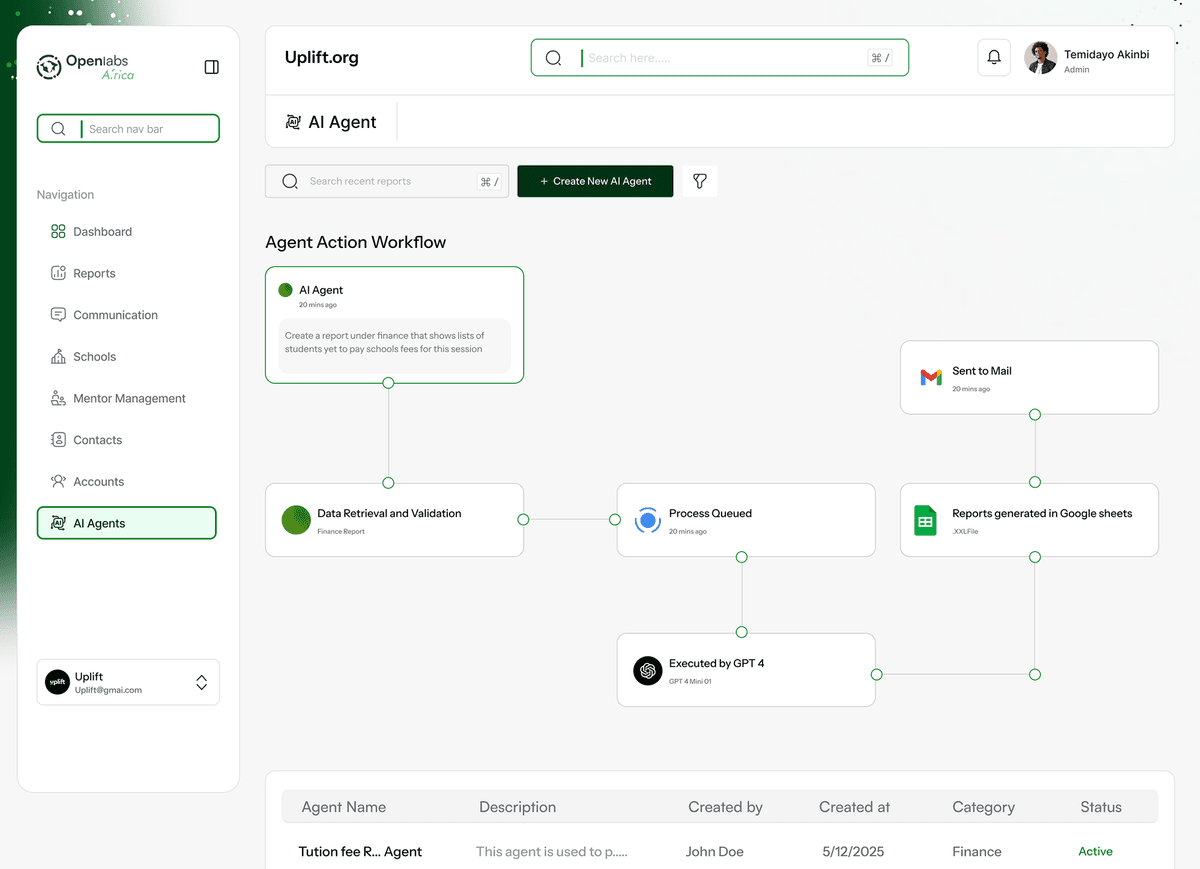Click Create New AI Agent button
The height and width of the screenshot is (869, 1200).
(x=595, y=181)
